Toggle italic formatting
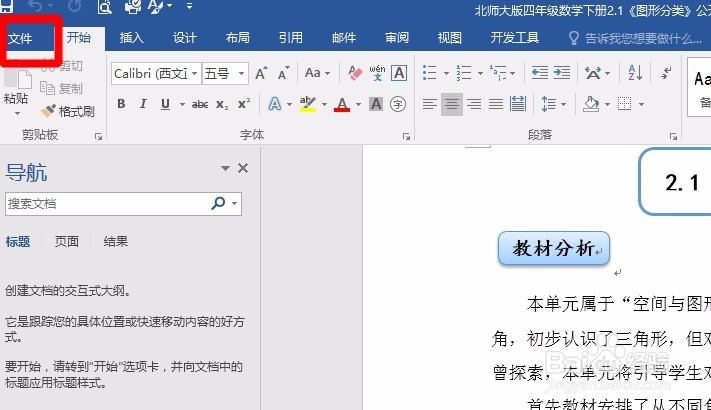The image size is (711, 410). (143, 104)
